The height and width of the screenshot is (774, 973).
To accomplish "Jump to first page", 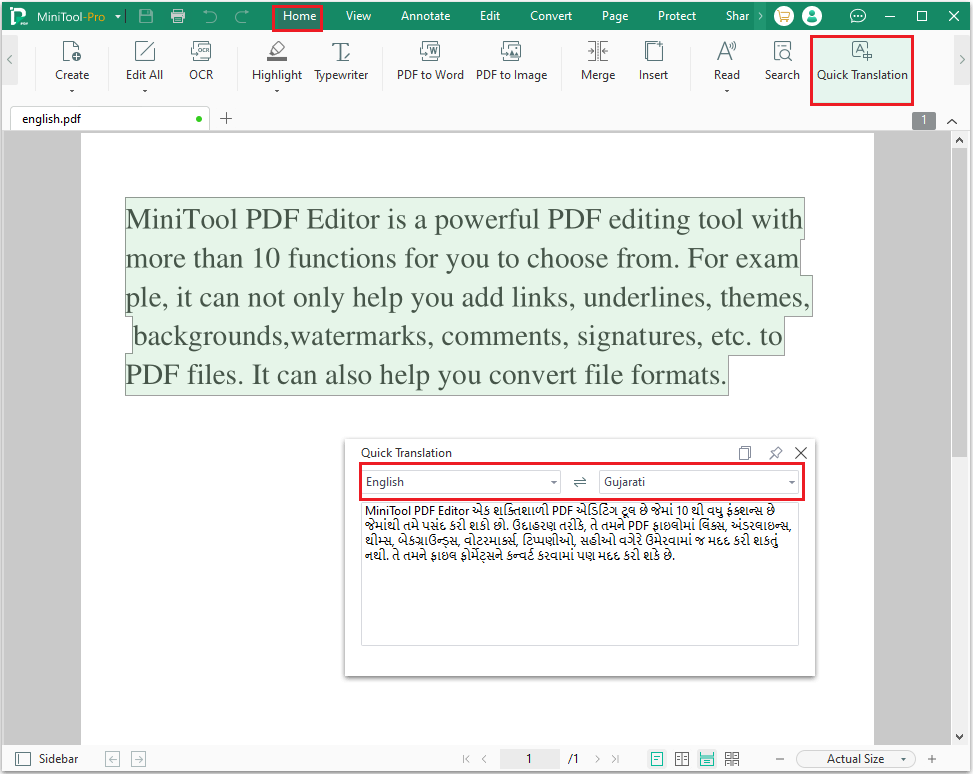I will [466, 759].
